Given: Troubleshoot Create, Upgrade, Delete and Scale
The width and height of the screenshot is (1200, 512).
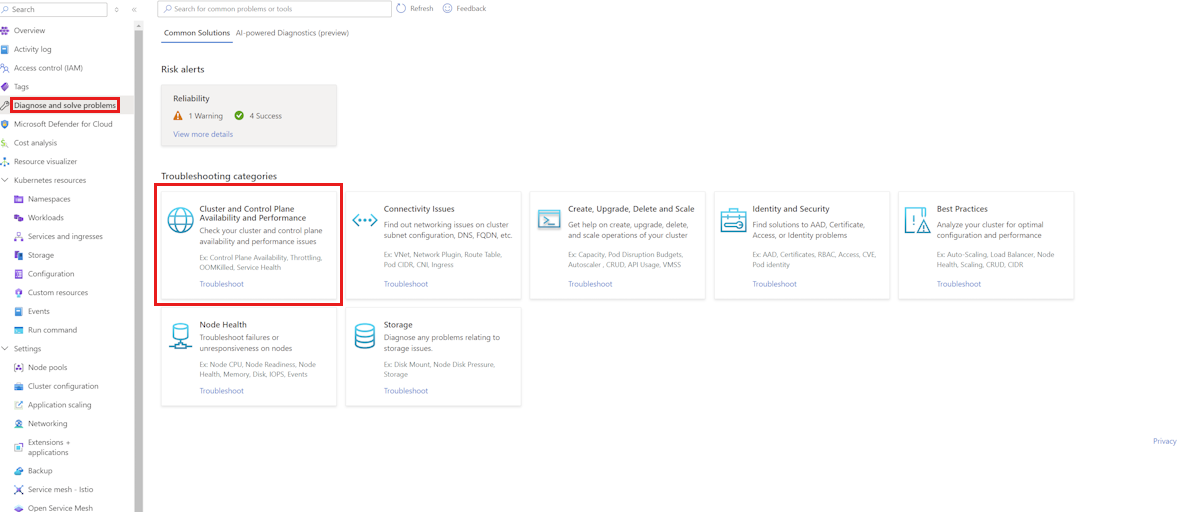Looking at the screenshot, I should pyautogui.click(x=590, y=284).
